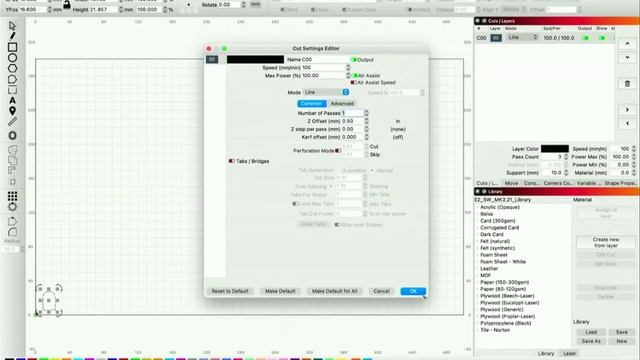Adjust the Z Offset (mm) stepper
The height and width of the screenshot is (360, 640).
pos(366,121)
